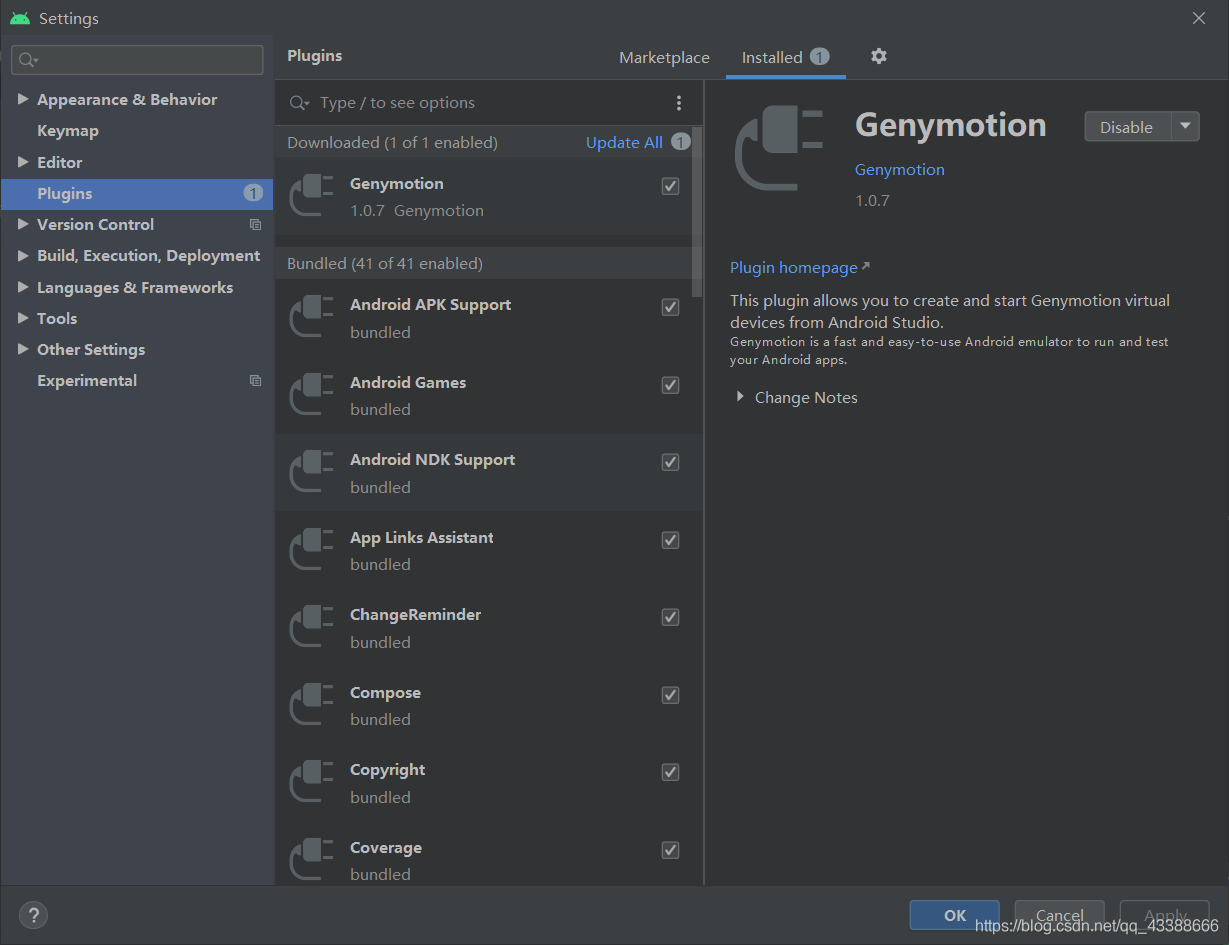Viewport: 1229px width, 945px height.
Task: Select the Genymotion 1.0.7 plugin row
Action: [x=483, y=197]
